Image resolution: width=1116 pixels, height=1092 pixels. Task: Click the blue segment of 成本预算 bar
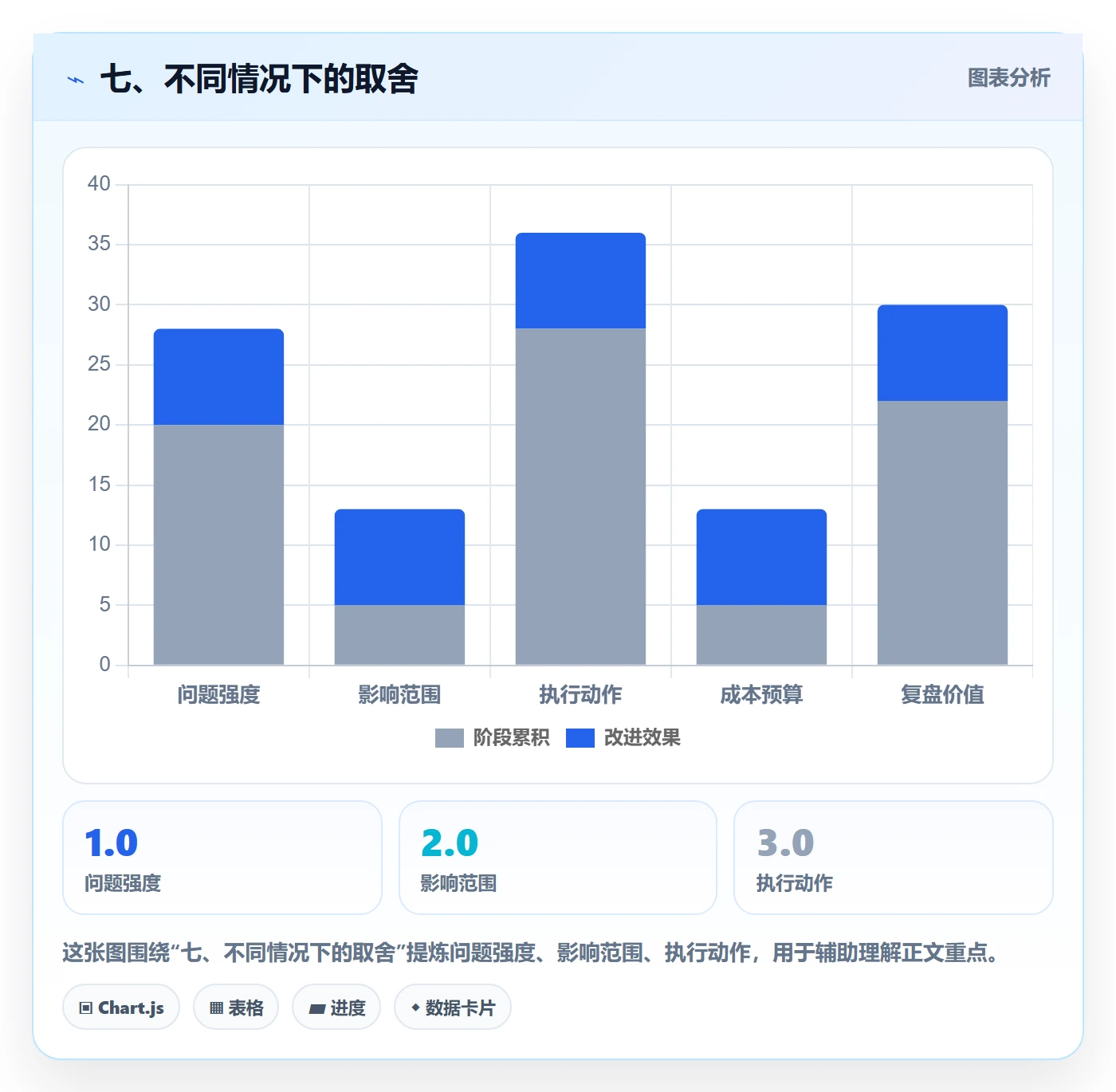coord(761,557)
